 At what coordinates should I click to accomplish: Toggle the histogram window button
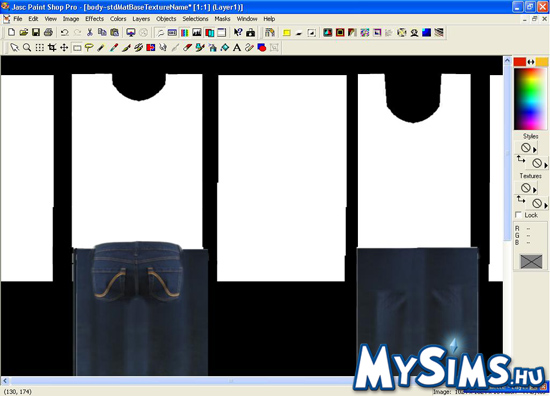click(x=197, y=33)
